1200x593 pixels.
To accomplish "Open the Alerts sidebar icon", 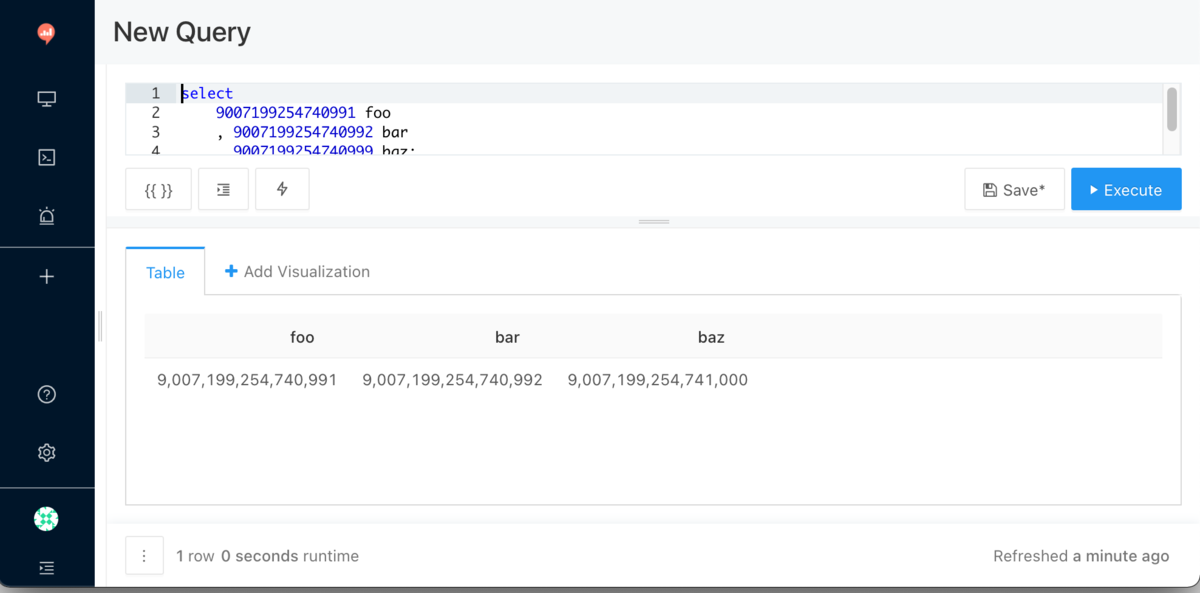I will pos(46,216).
